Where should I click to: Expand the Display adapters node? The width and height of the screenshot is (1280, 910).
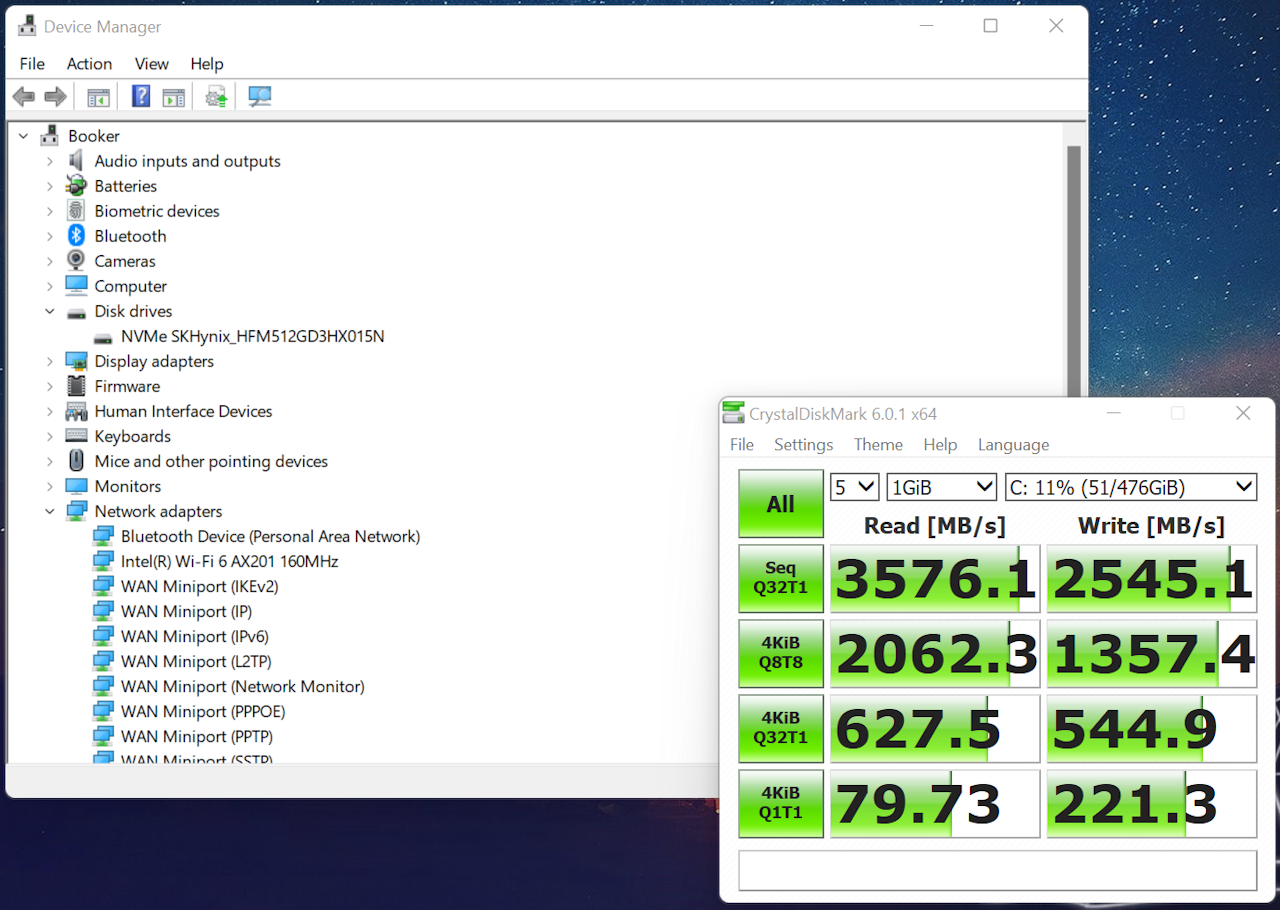point(49,361)
